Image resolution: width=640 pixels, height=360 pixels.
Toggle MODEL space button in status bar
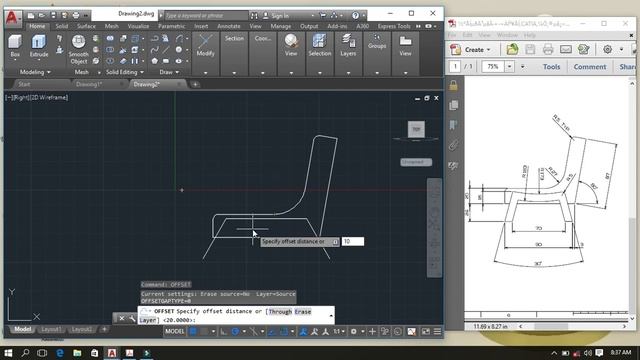tap(175, 331)
